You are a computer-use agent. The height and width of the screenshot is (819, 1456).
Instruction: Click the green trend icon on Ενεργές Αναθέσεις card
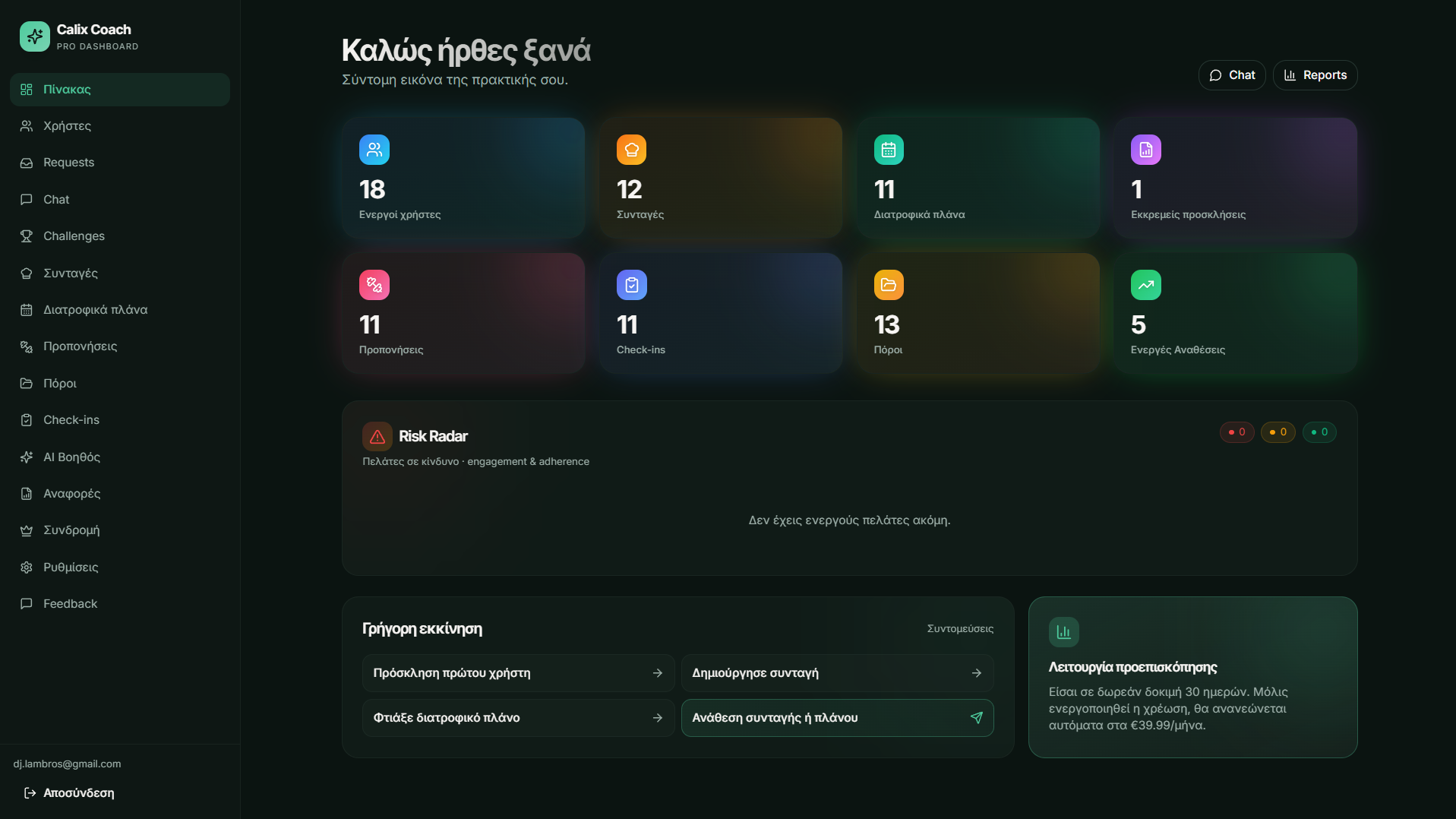[1146, 285]
